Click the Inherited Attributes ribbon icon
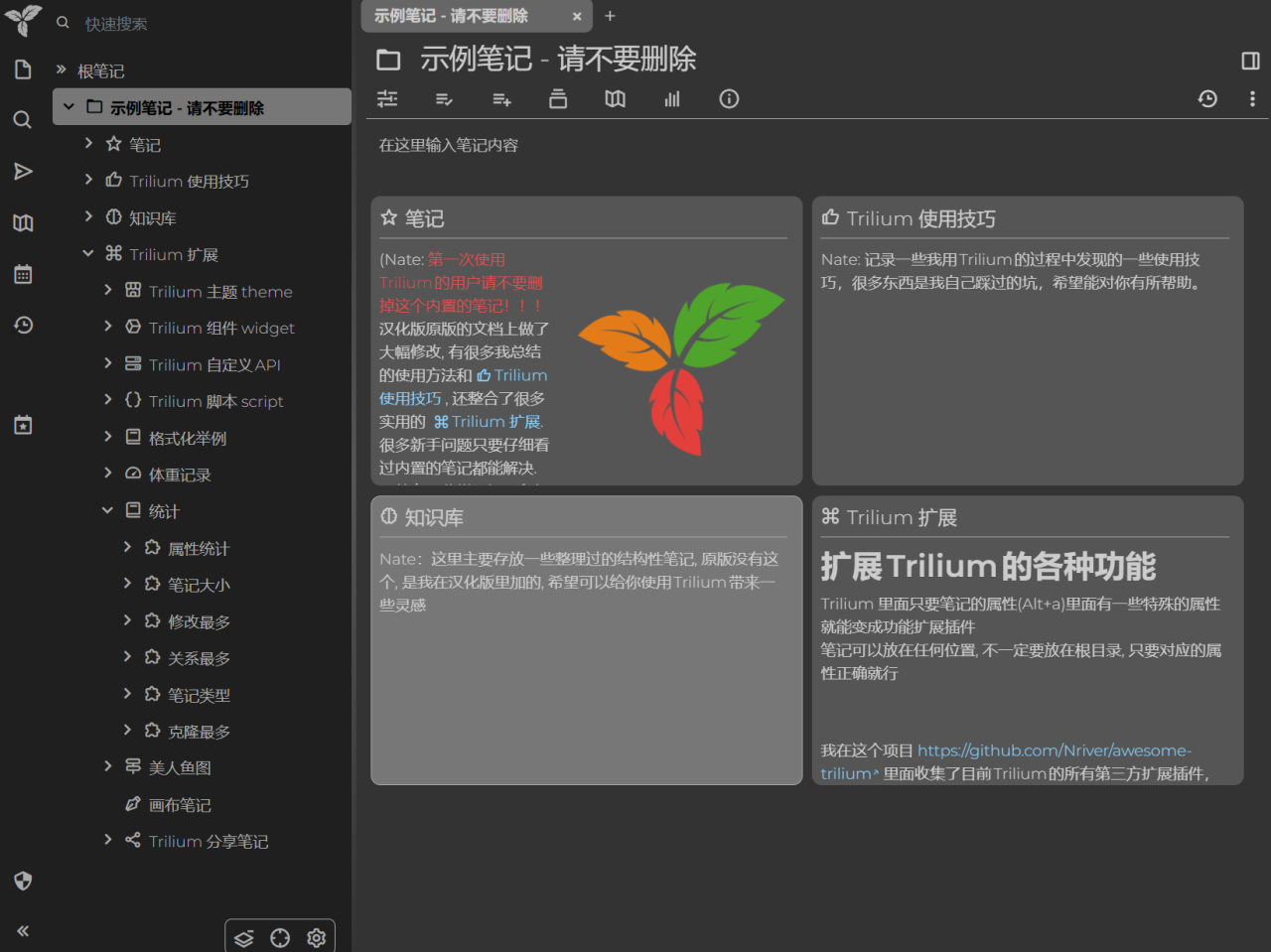 coord(501,99)
